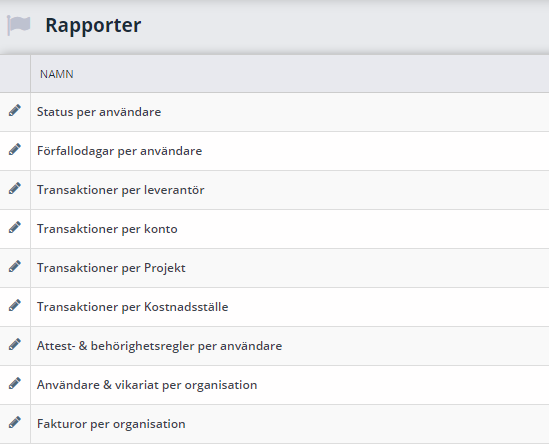Edit the Förfallodagar per användare report
The height and width of the screenshot is (444, 549).
pos(15,149)
